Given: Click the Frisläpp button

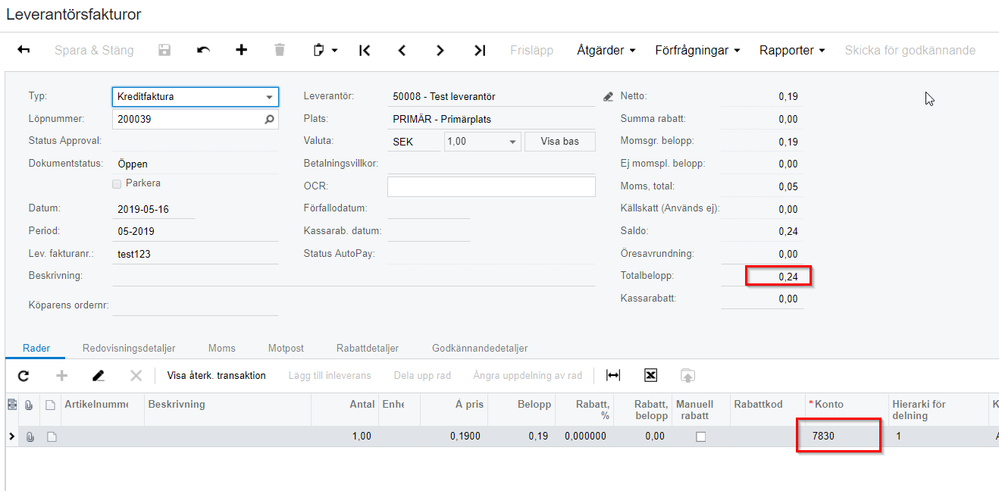Looking at the screenshot, I should 531,50.
